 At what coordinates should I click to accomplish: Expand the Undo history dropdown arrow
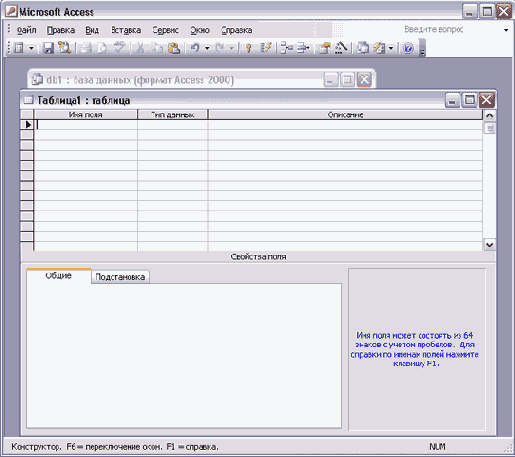pos(207,48)
